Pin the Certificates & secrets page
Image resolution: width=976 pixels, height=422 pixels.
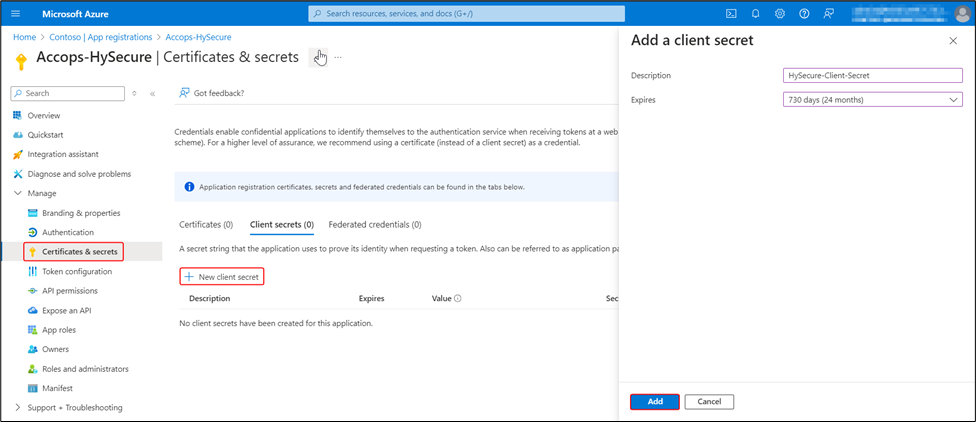pyautogui.click(x=318, y=57)
